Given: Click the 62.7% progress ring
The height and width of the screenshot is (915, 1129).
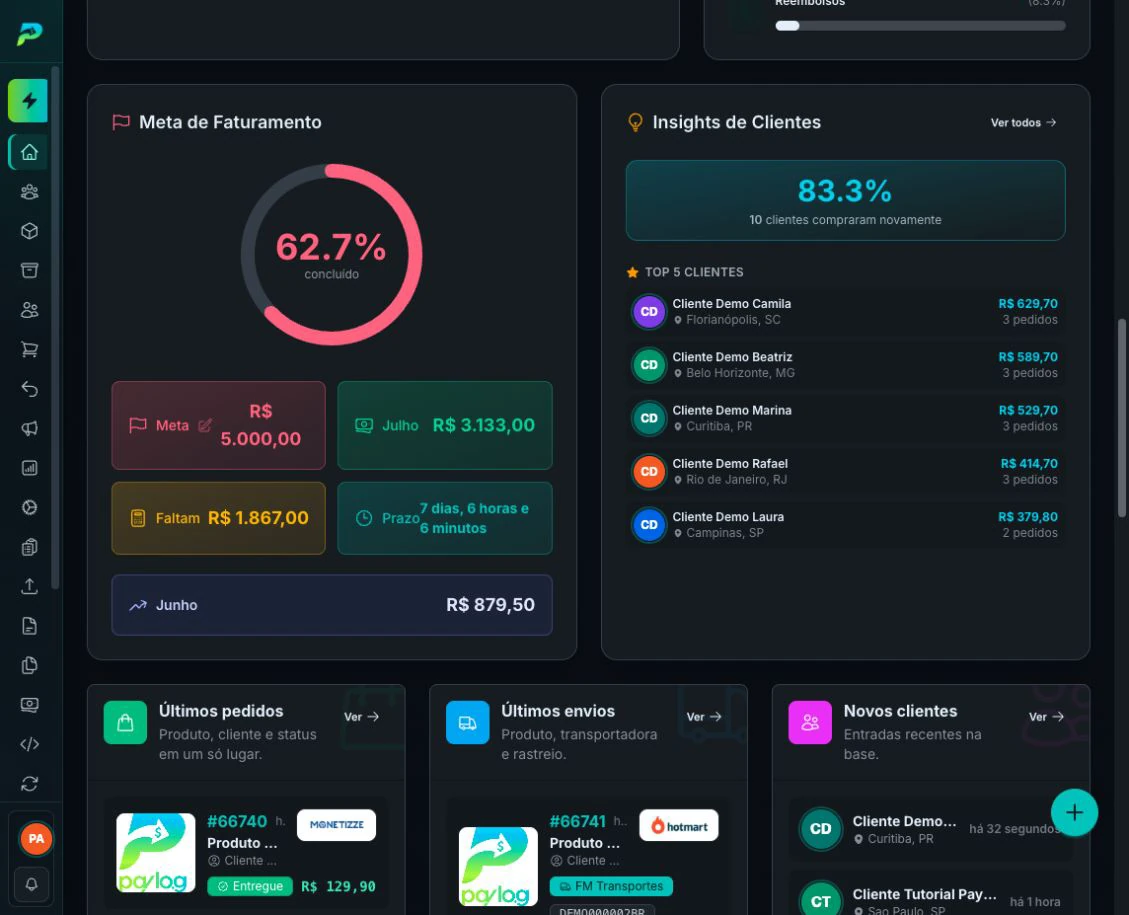Looking at the screenshot, I should point(331,255).
